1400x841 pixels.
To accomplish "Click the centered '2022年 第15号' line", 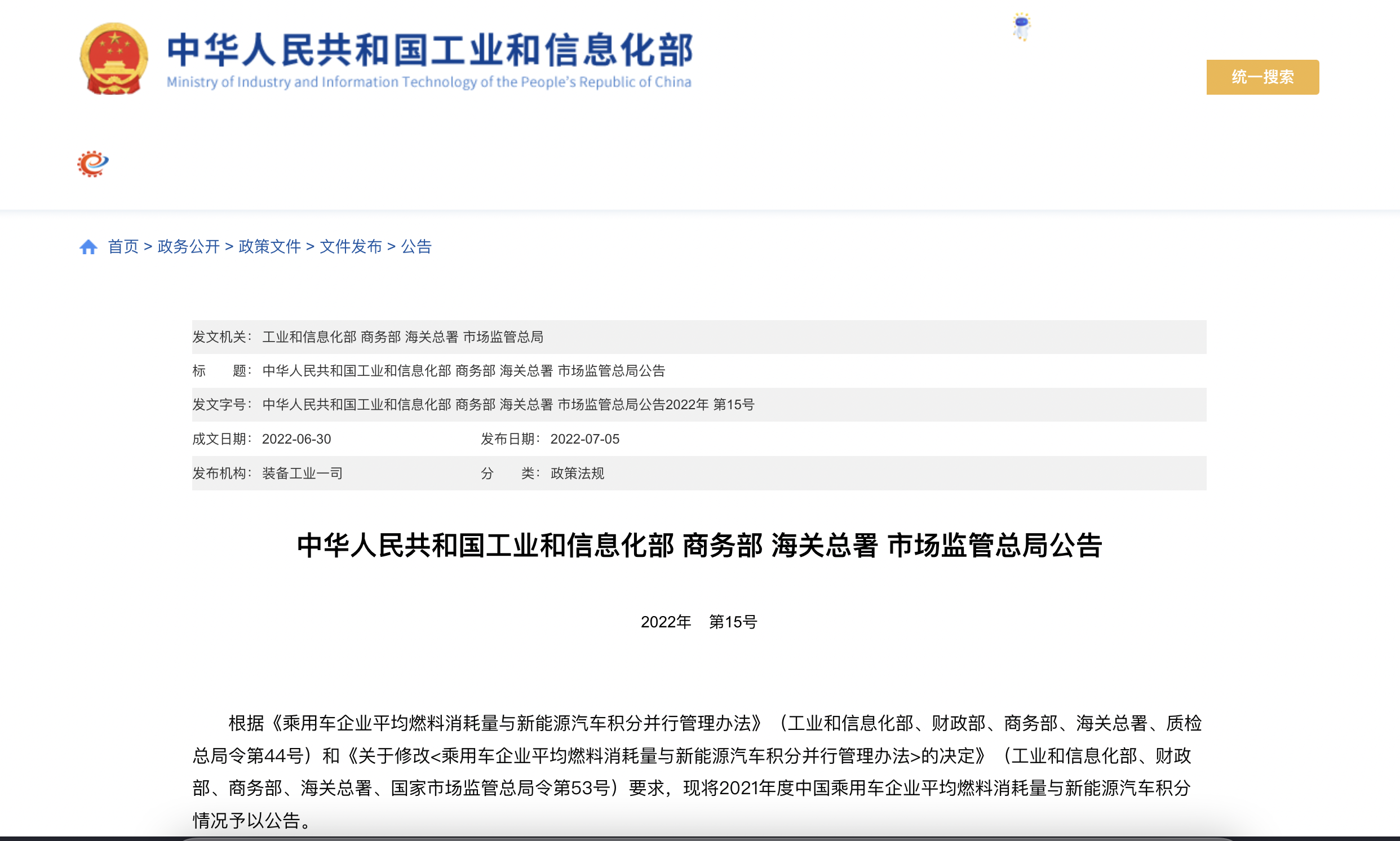I will (699, 622).
